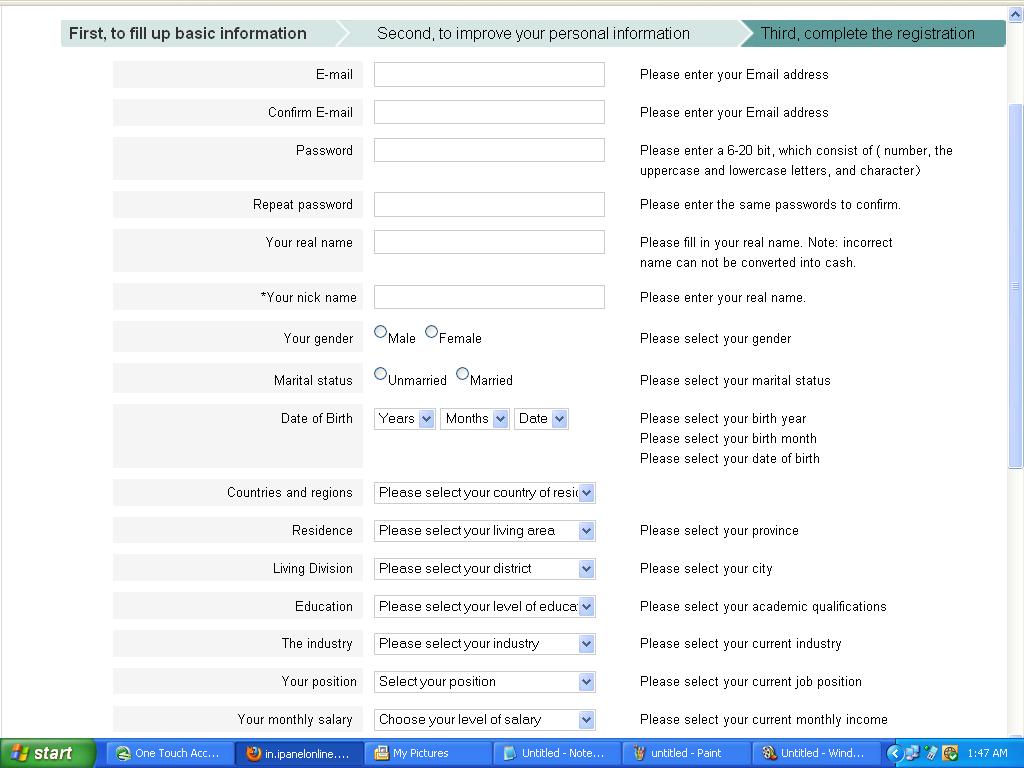Click the vertical scrollbar thumb
The height and width of the screenshot is (768, 1024).
[1015, 285]
